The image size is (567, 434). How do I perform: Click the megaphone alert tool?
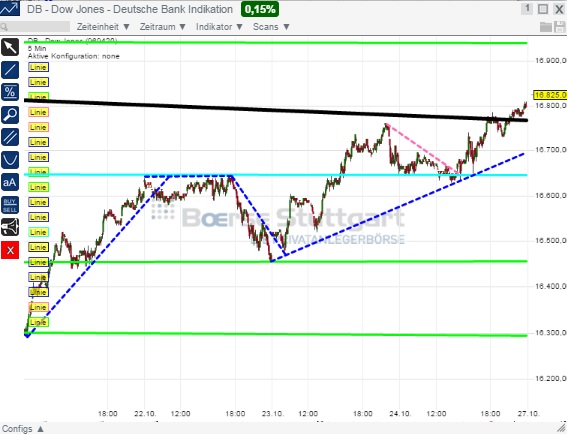click(x=10, y=227)
